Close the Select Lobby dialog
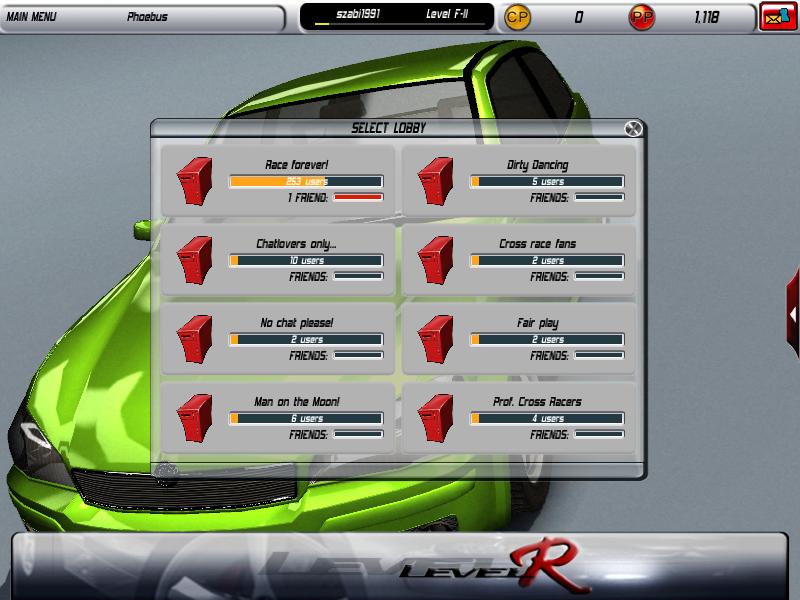This screenshot has width=800, height=600. click(x=632, y=128)
